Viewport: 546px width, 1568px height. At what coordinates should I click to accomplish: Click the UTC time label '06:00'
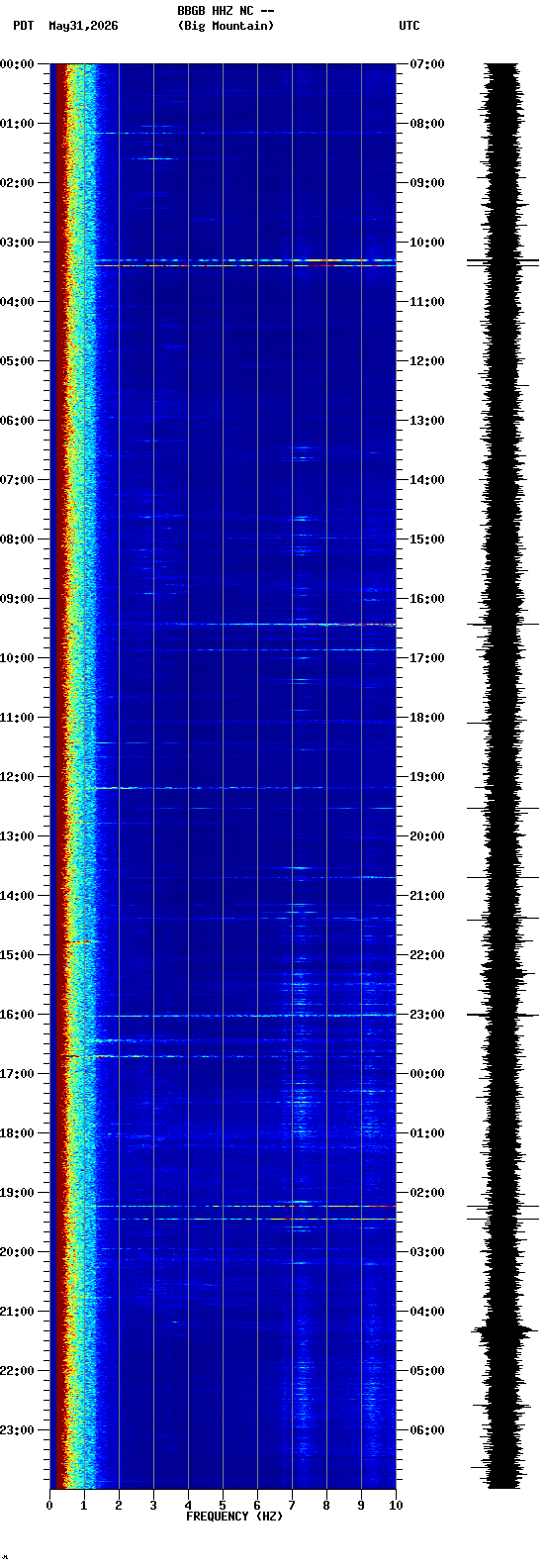point(427,1430)
